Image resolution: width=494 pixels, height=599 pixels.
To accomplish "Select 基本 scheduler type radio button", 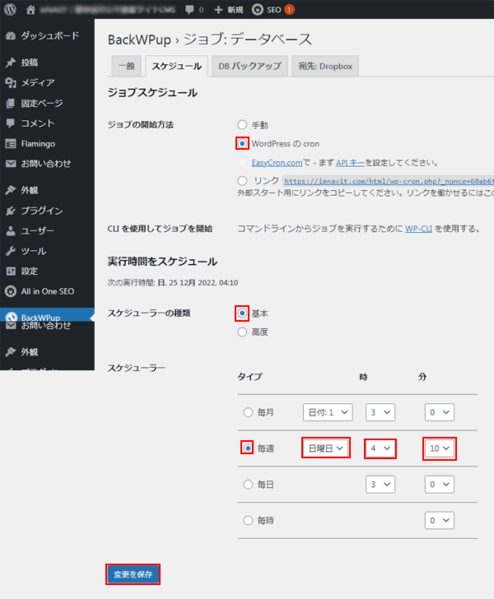I will point(242,313).
